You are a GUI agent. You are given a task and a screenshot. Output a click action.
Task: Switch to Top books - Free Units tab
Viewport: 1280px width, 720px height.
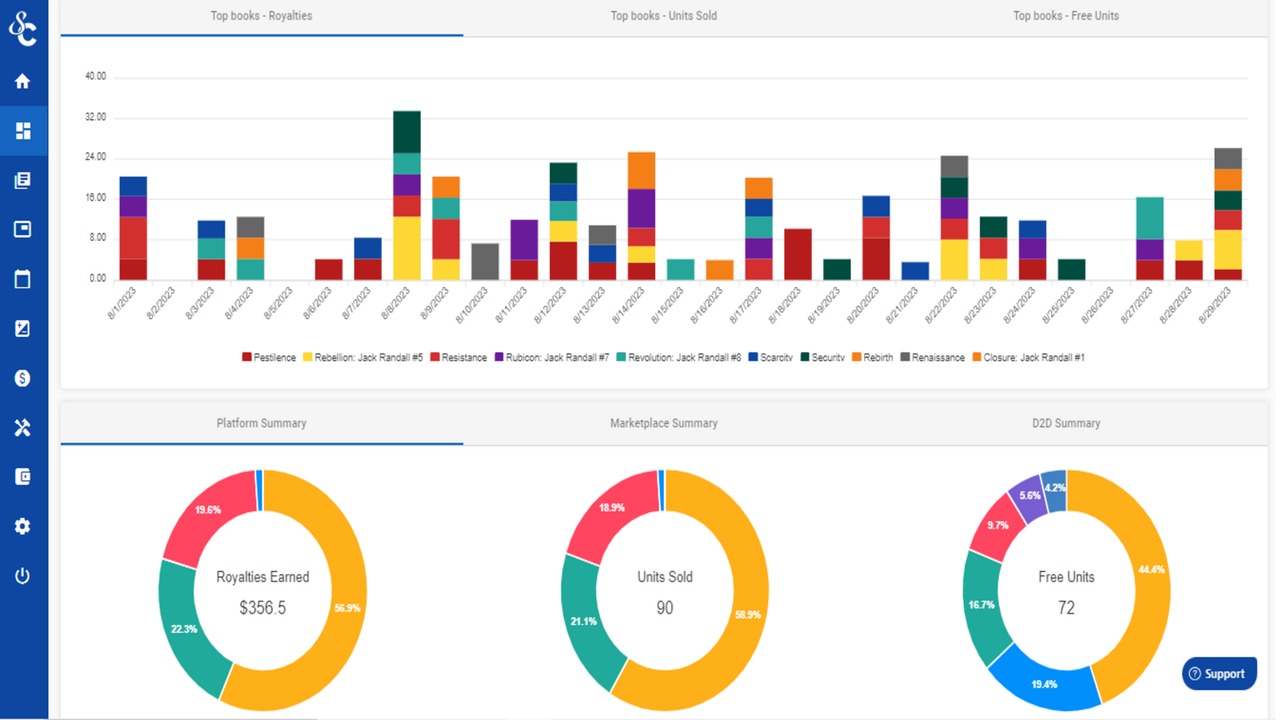[x=1066, y=17]
